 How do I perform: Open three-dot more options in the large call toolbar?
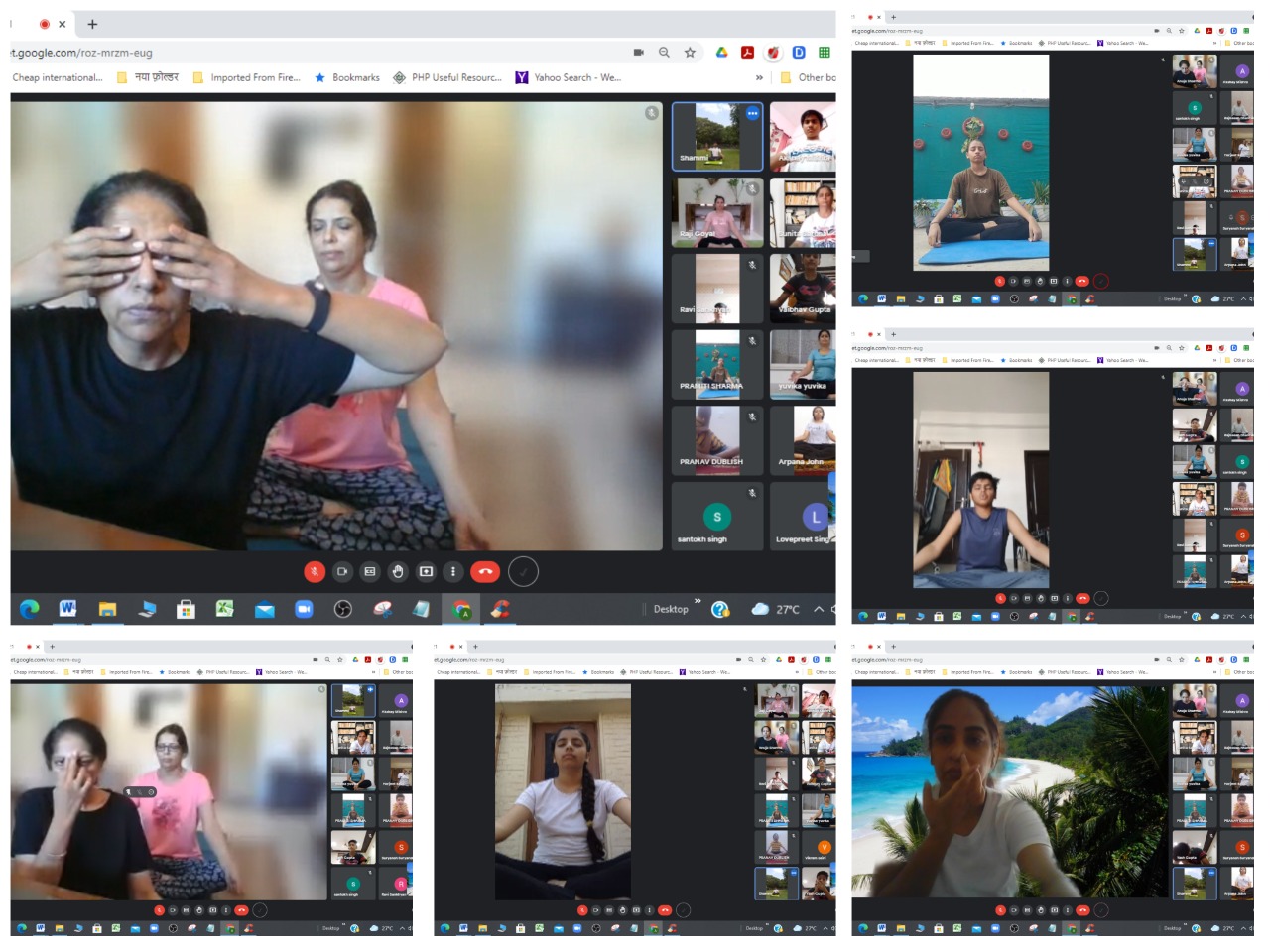(x=453, y=571)
